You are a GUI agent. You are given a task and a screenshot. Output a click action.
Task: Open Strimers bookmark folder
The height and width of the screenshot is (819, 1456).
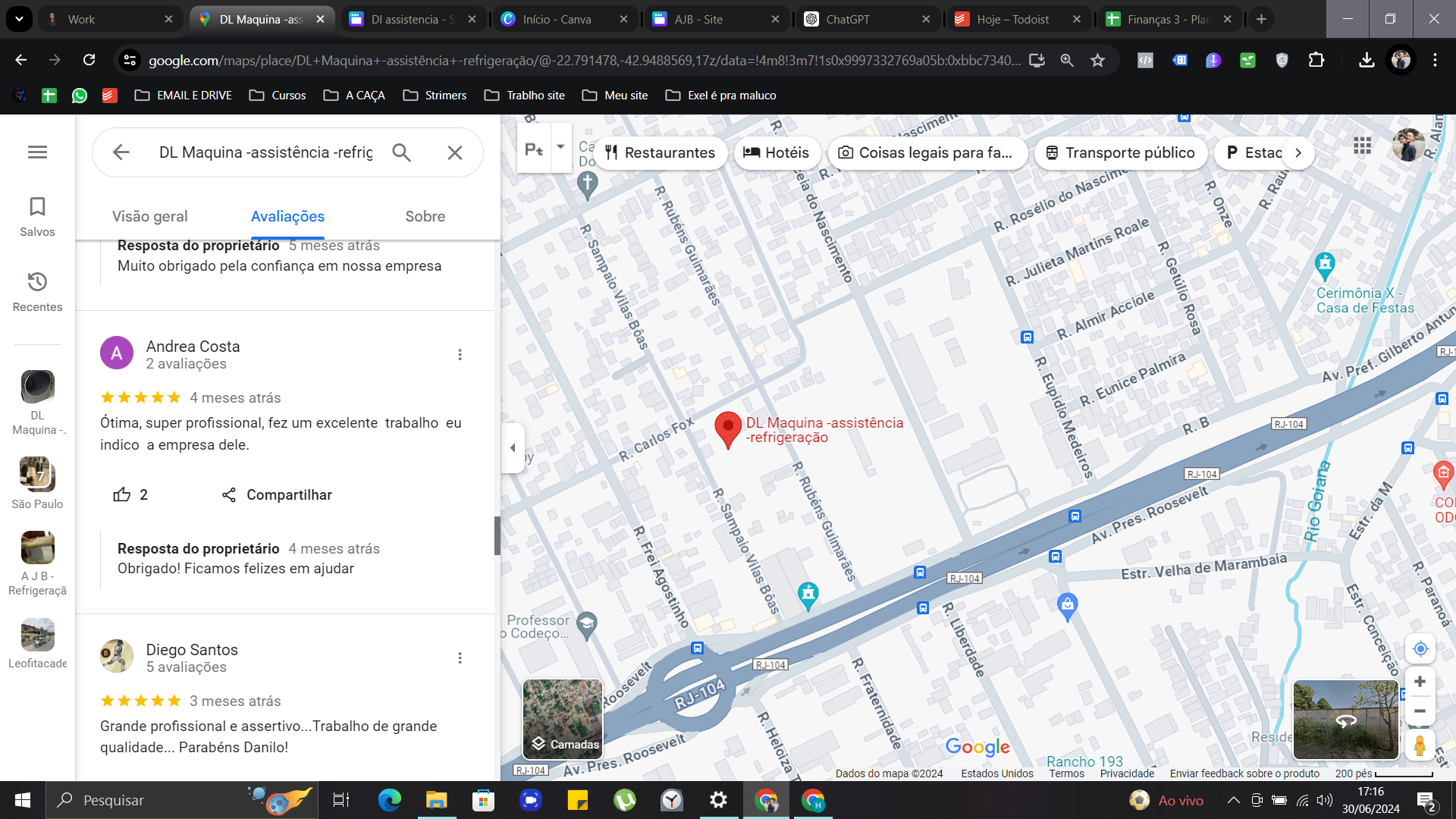pos(435,96)
